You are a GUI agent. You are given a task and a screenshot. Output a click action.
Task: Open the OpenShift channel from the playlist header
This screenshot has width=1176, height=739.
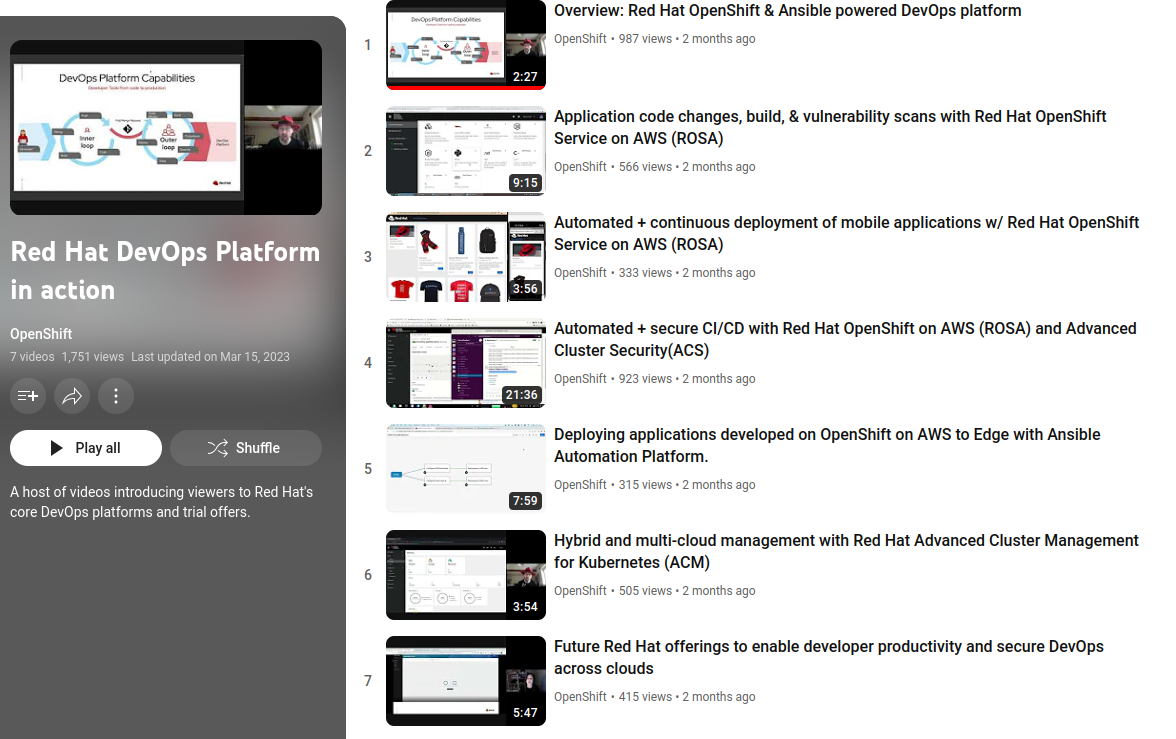tap(41, 333)
